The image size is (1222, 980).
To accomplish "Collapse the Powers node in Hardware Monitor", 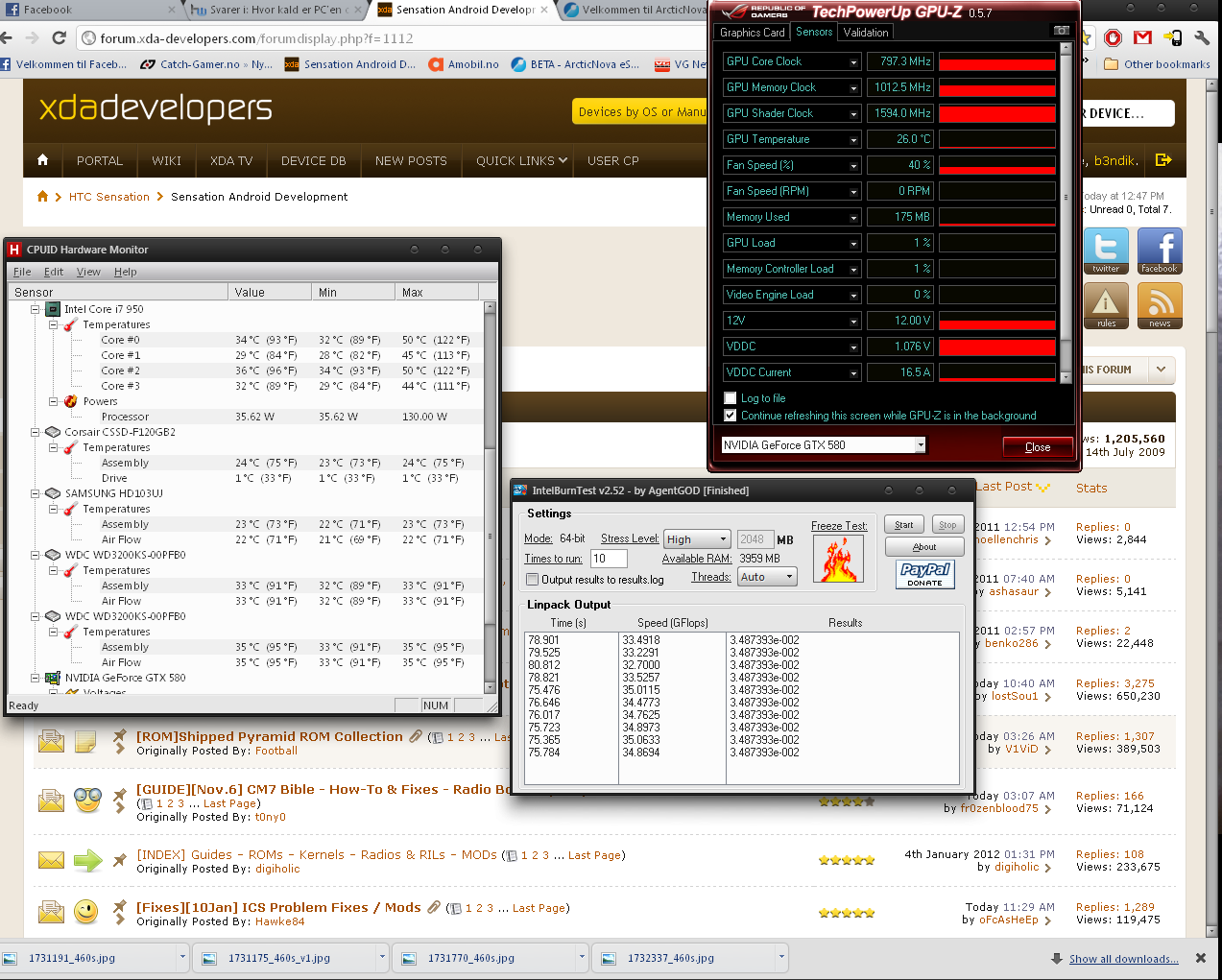I will point(54,401).
